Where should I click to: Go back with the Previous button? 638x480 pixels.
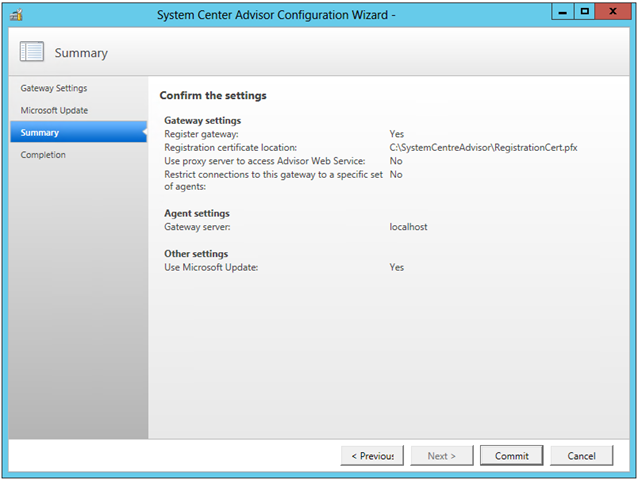point(372,456)
